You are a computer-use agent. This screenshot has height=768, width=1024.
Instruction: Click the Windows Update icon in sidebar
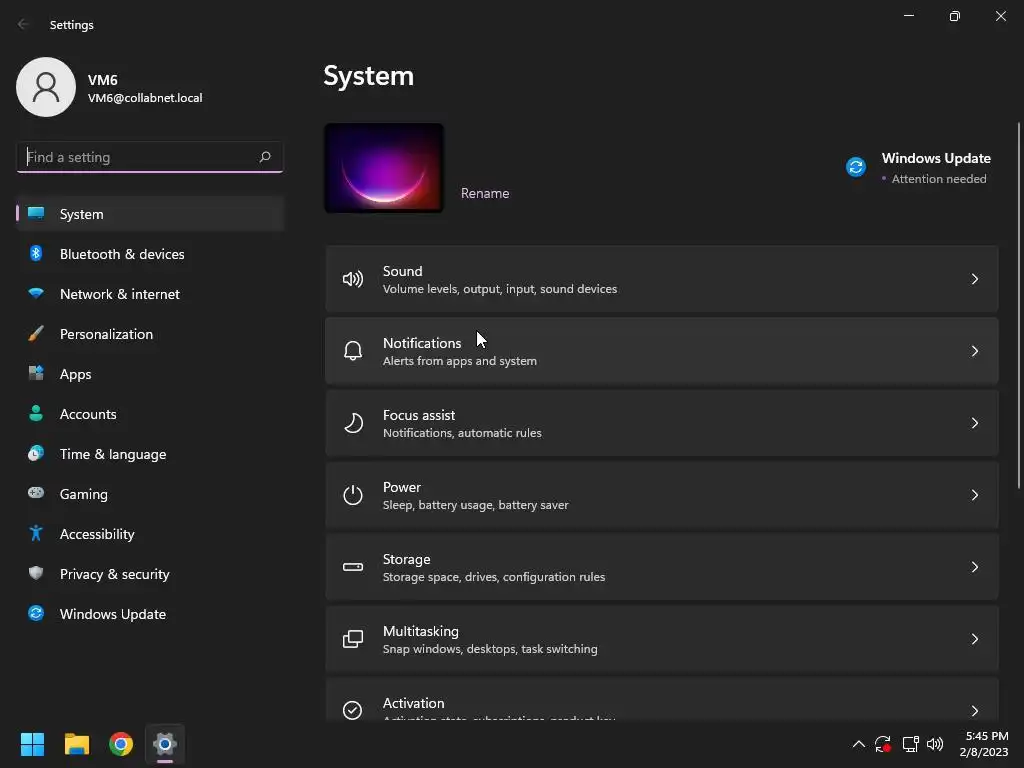[x=36, y=613]
